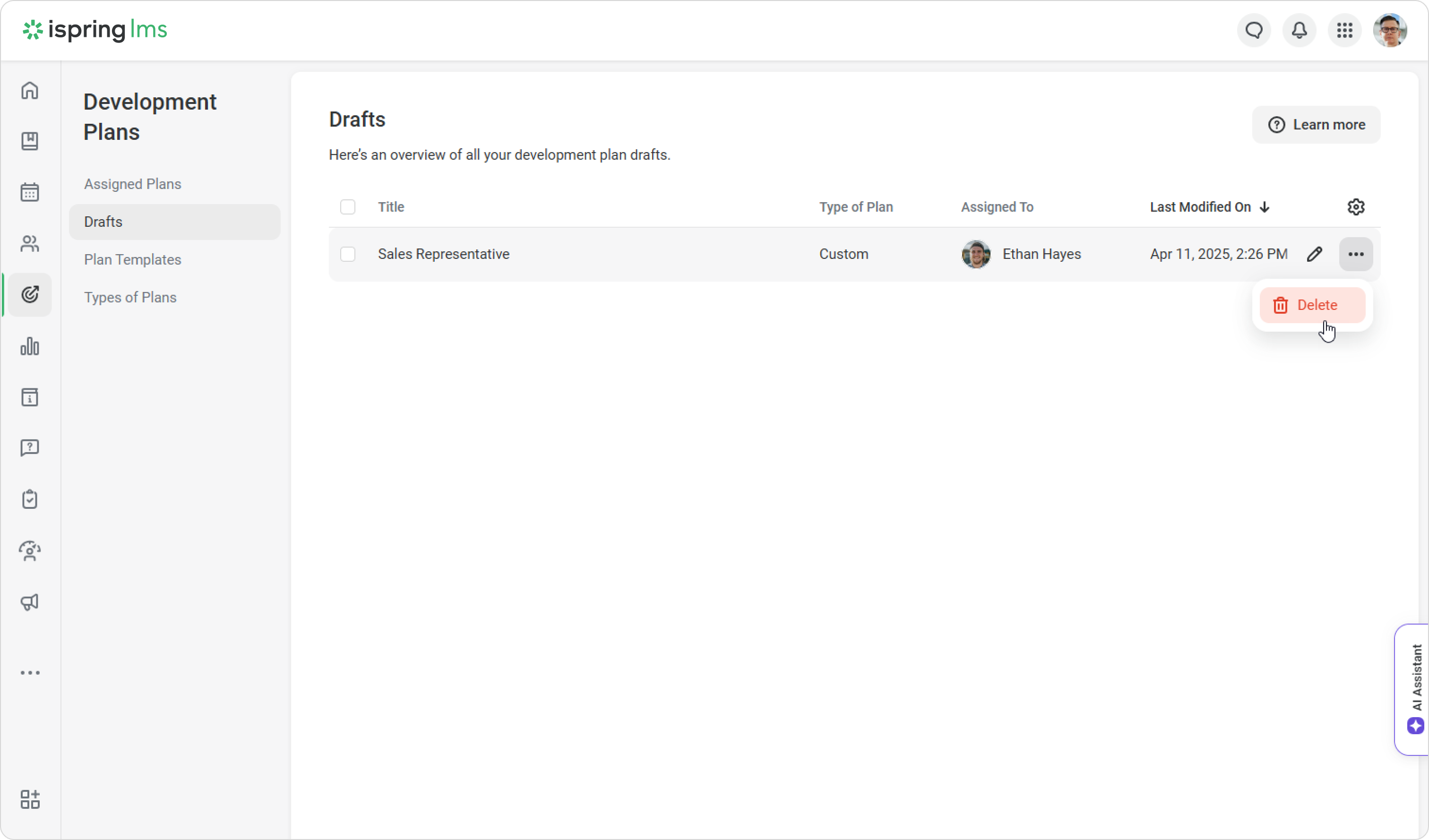Expand the sidebar more options ellipsis
The image size is (1429, 840).
coord(29,673)
